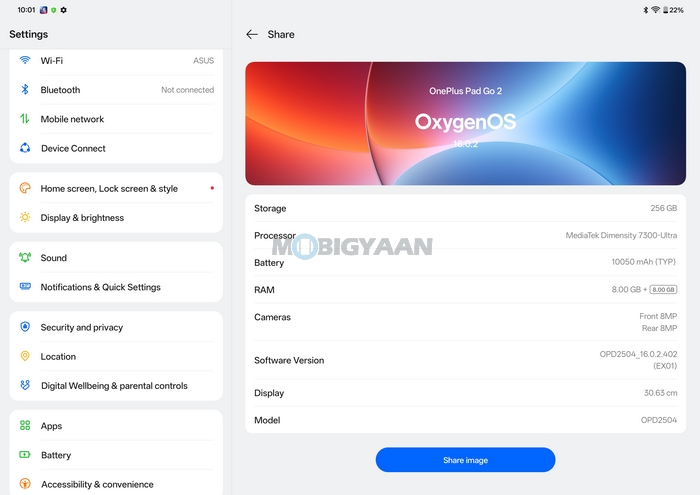
Task: Tap the green shield status bar icon
Action: point(54,10)
